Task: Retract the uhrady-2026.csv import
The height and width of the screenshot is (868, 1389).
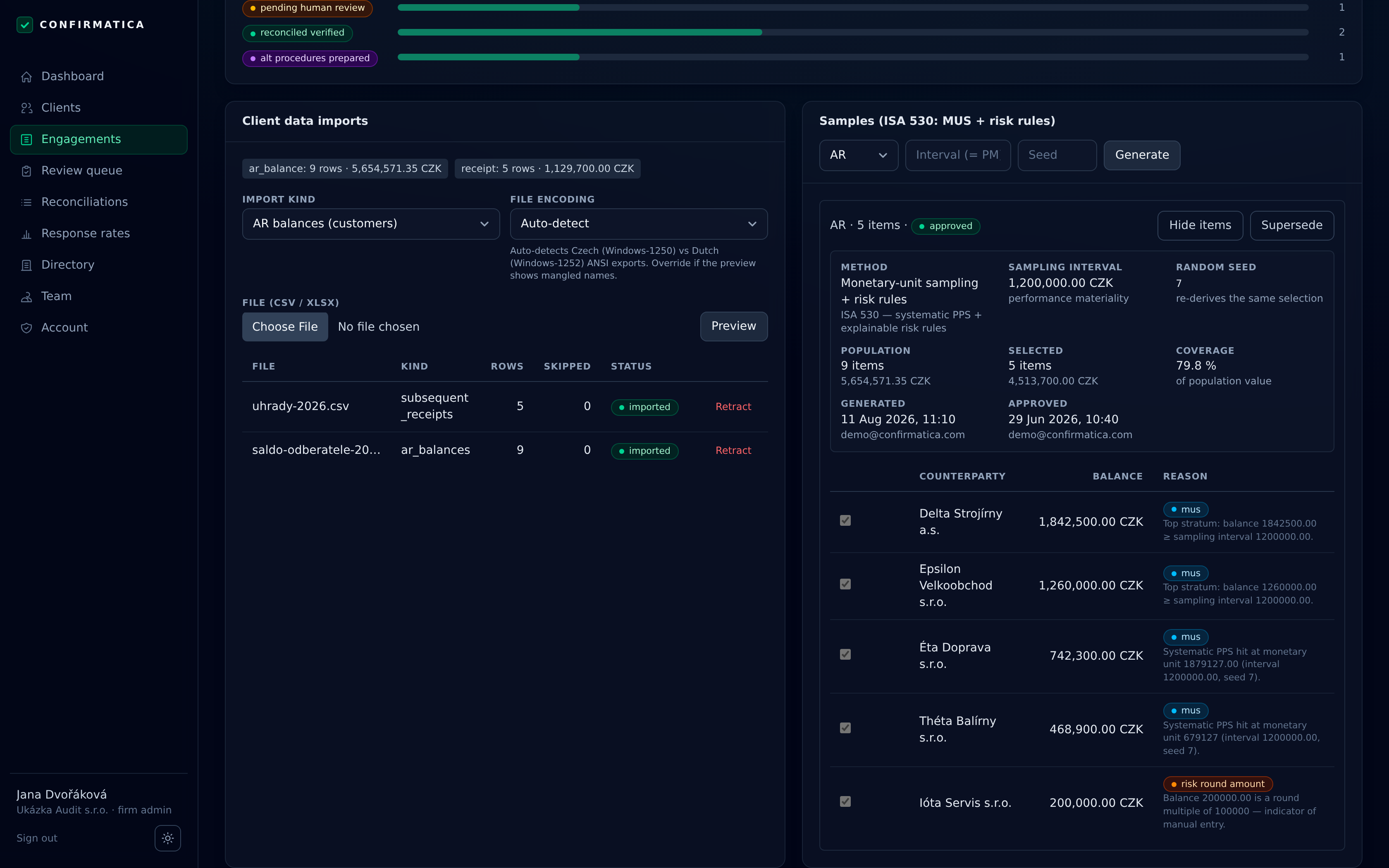Action: coord(733,406)
